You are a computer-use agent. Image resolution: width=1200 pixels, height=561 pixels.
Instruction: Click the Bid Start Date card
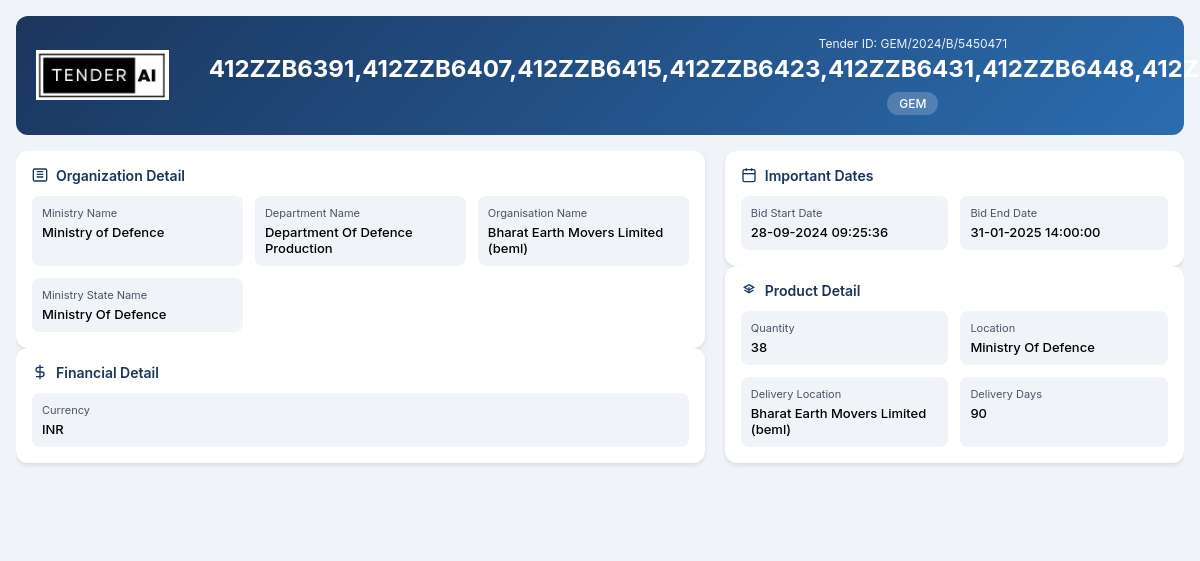(844, 223)
